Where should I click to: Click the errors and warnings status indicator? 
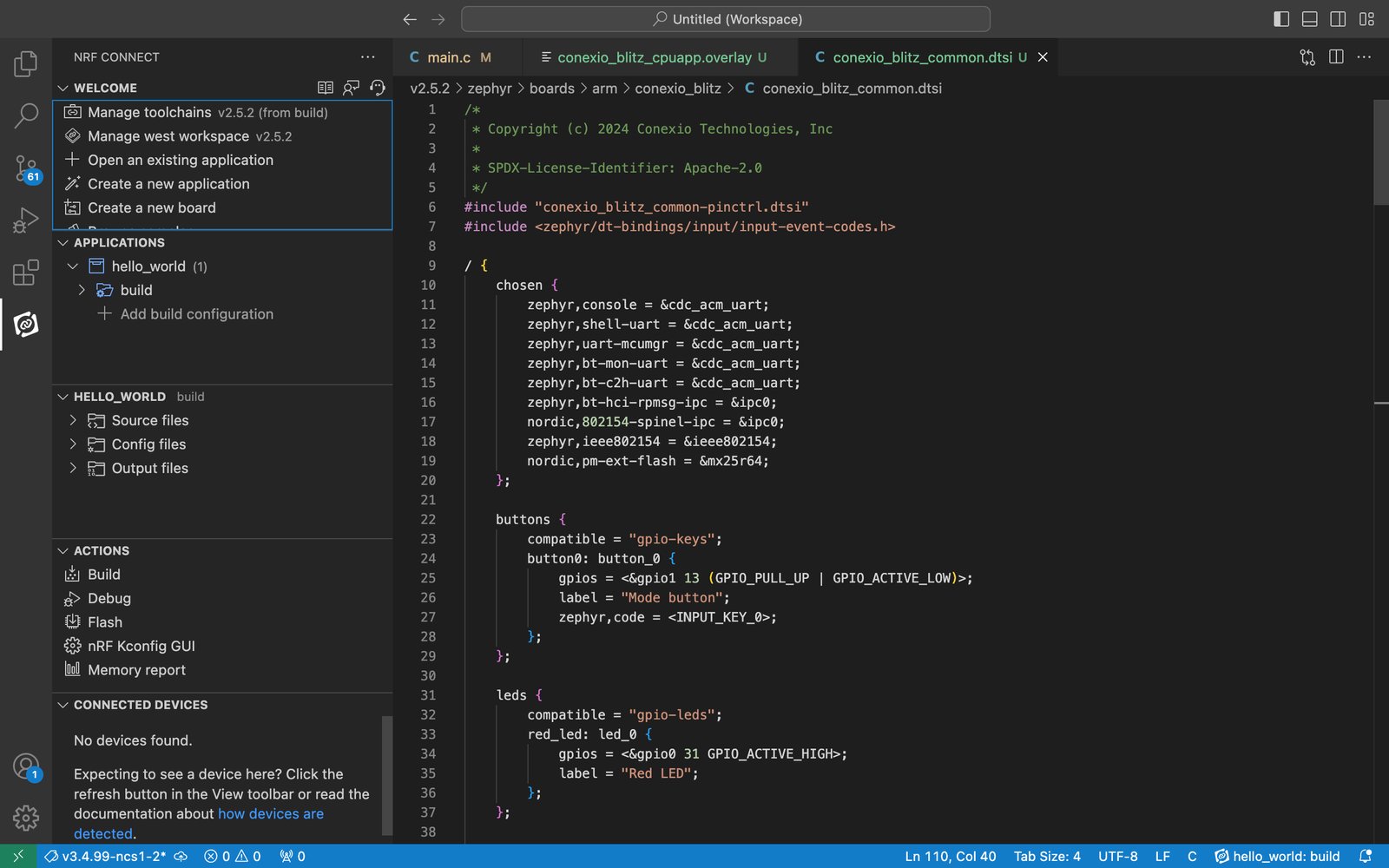[233, 856]
